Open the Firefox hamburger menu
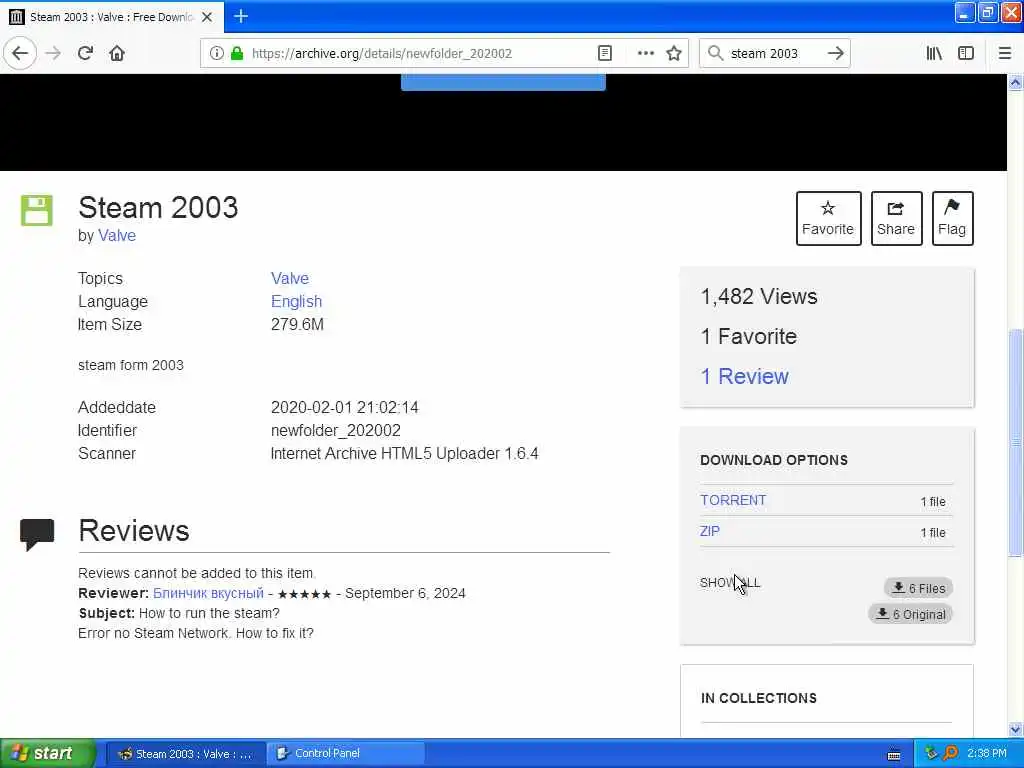This screenshot has height=768, width=1024. pos(1005,53)
